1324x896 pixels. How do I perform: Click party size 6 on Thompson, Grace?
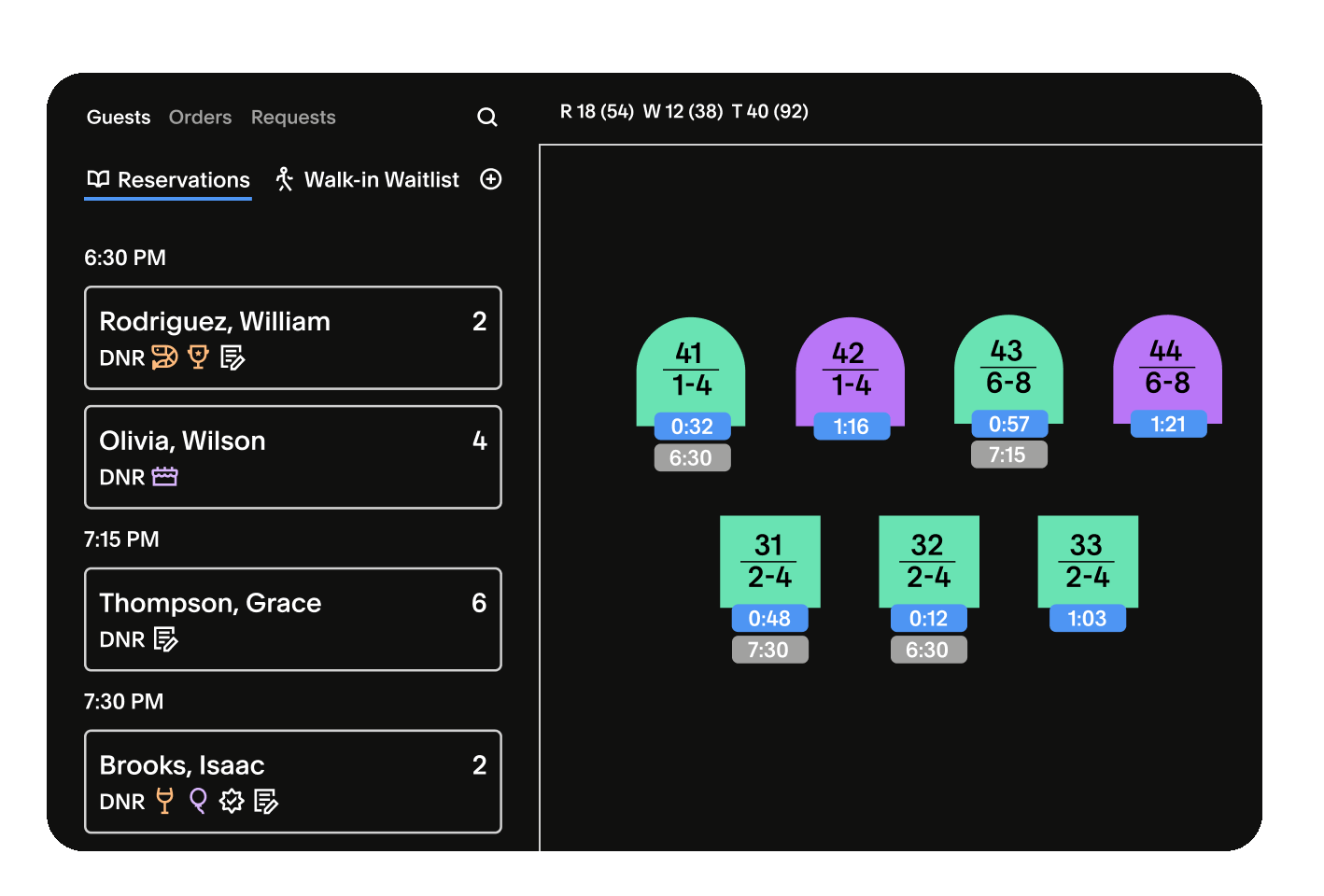479,603
